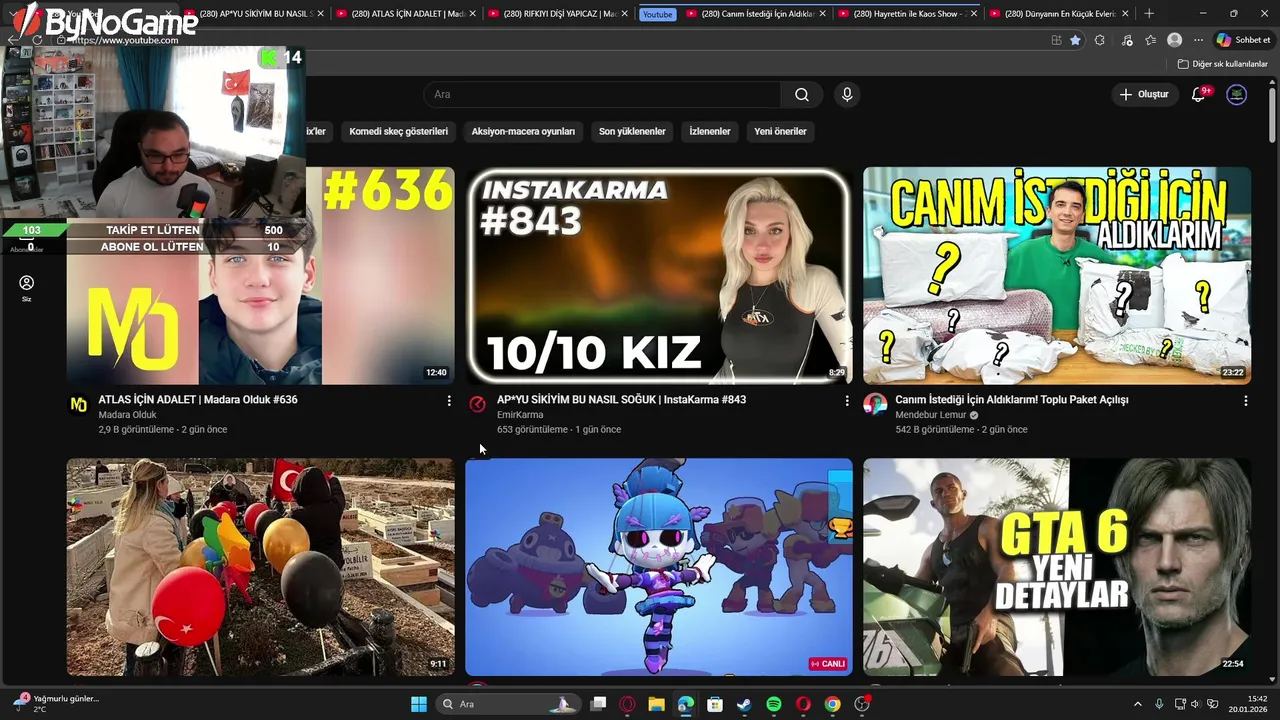Open the Edge settings and more ellipsis
1280x720 pixels.
coord(1198,40)
